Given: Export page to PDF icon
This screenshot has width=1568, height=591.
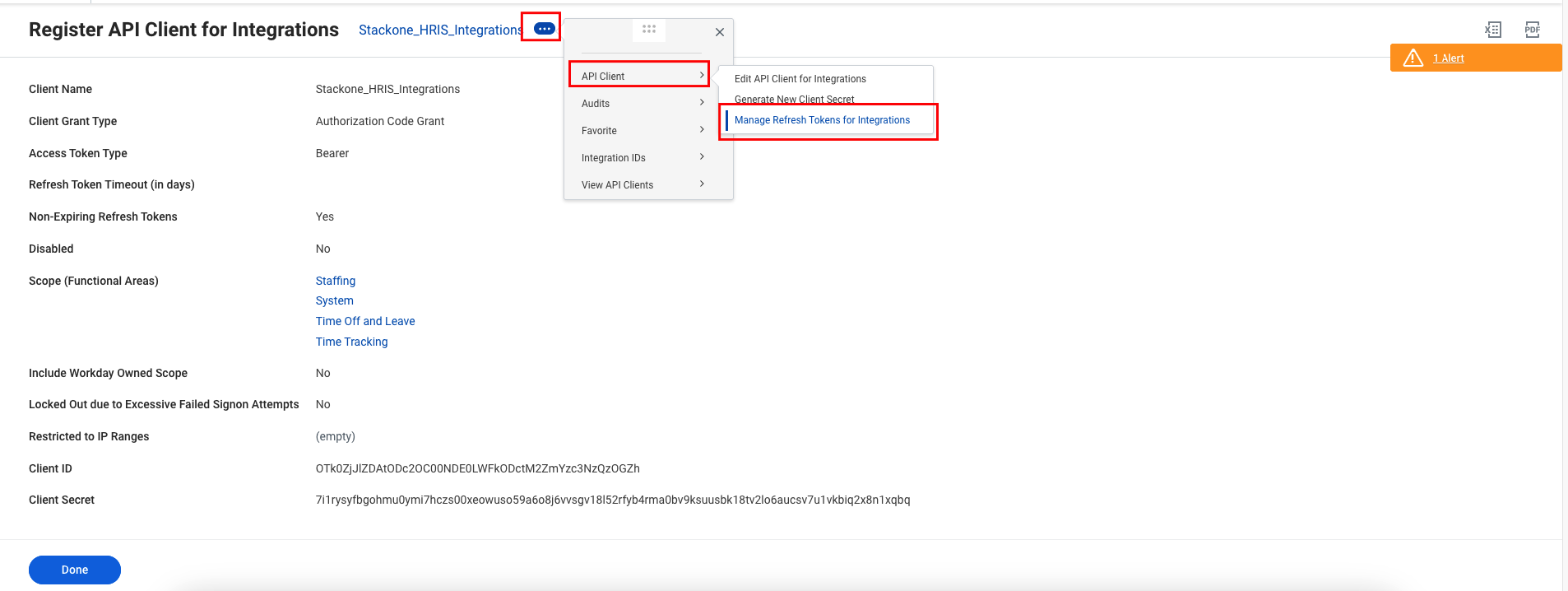Looking at the screenshot, I should [1532, 30].
